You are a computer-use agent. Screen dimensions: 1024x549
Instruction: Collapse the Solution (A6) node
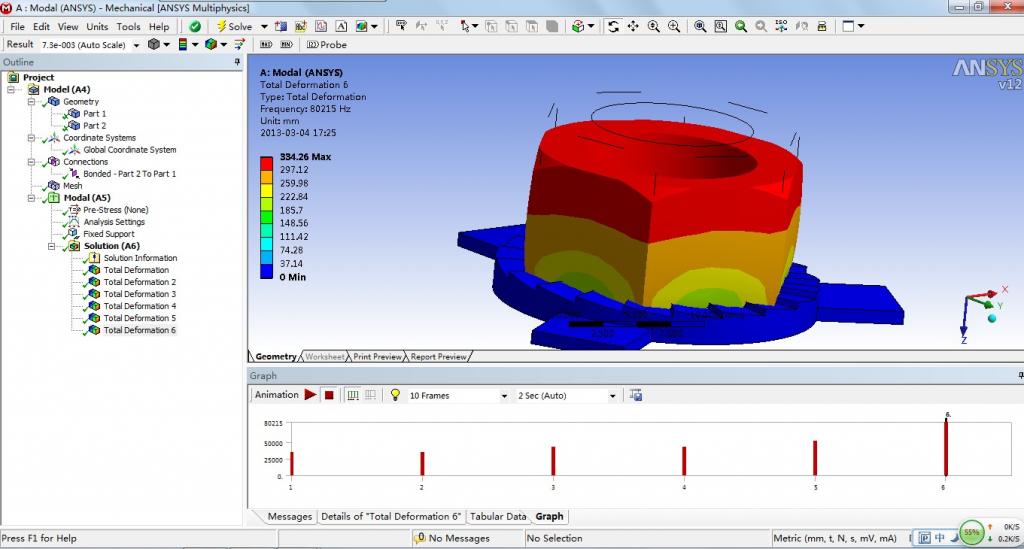coord(52,246)
